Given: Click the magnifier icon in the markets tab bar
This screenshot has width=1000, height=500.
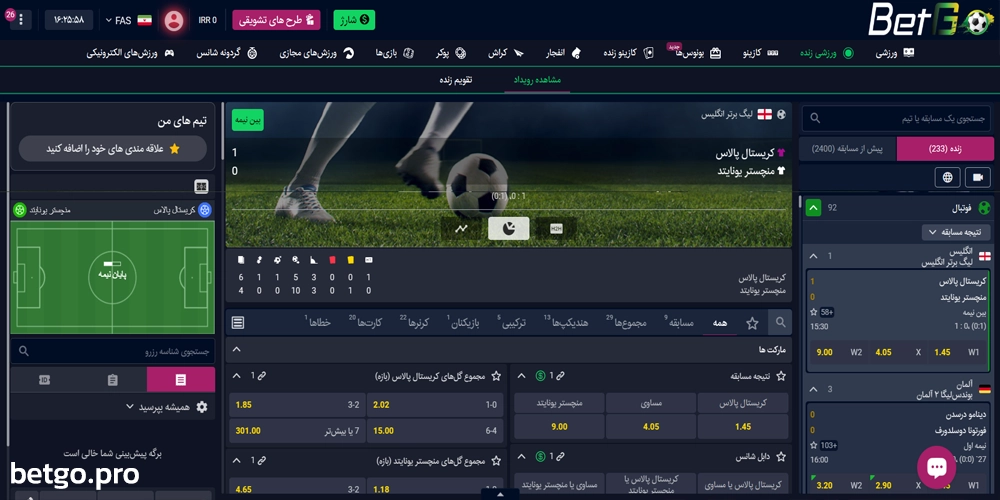Looking at the screenshot, I should [x=781, y=323].
